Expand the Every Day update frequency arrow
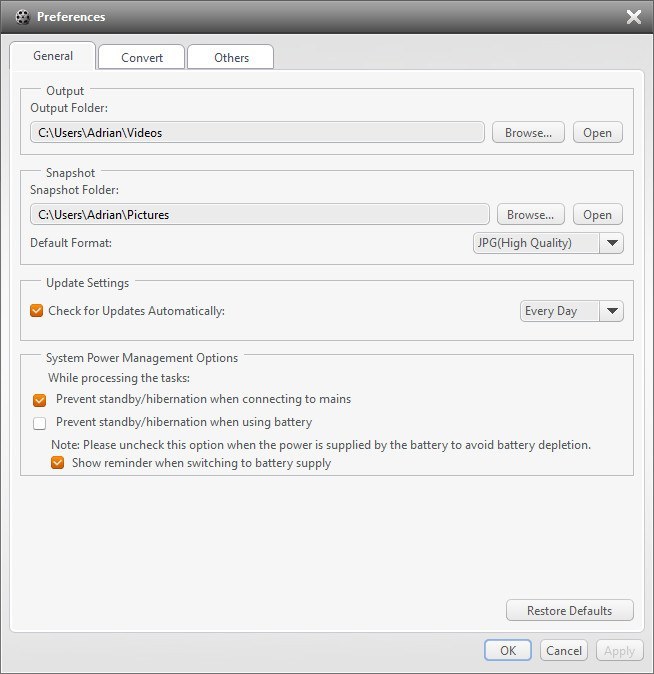This screenshot has height=674, width=654. (x=612, y=311)
